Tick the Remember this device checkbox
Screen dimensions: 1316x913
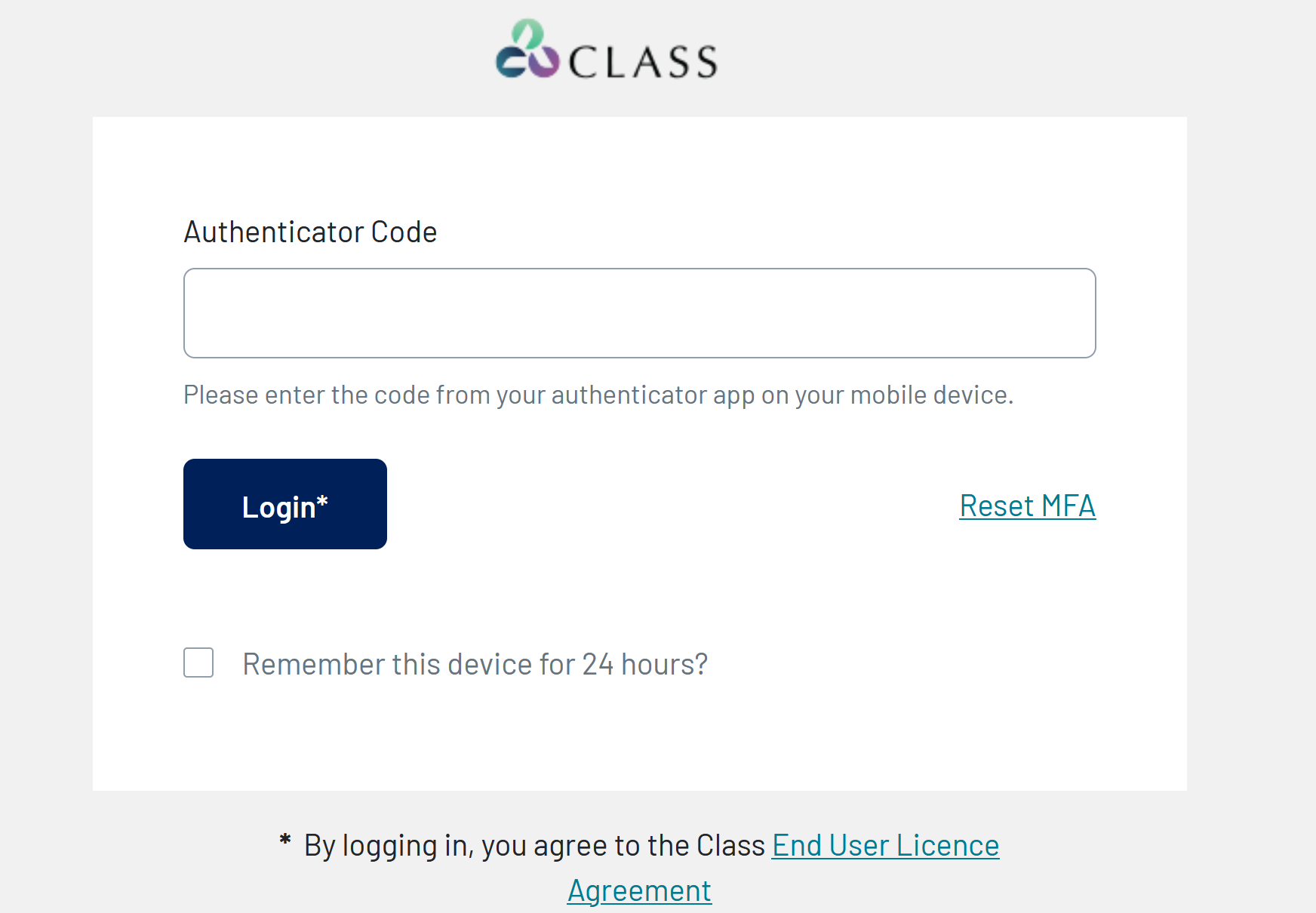pos(198,662)
